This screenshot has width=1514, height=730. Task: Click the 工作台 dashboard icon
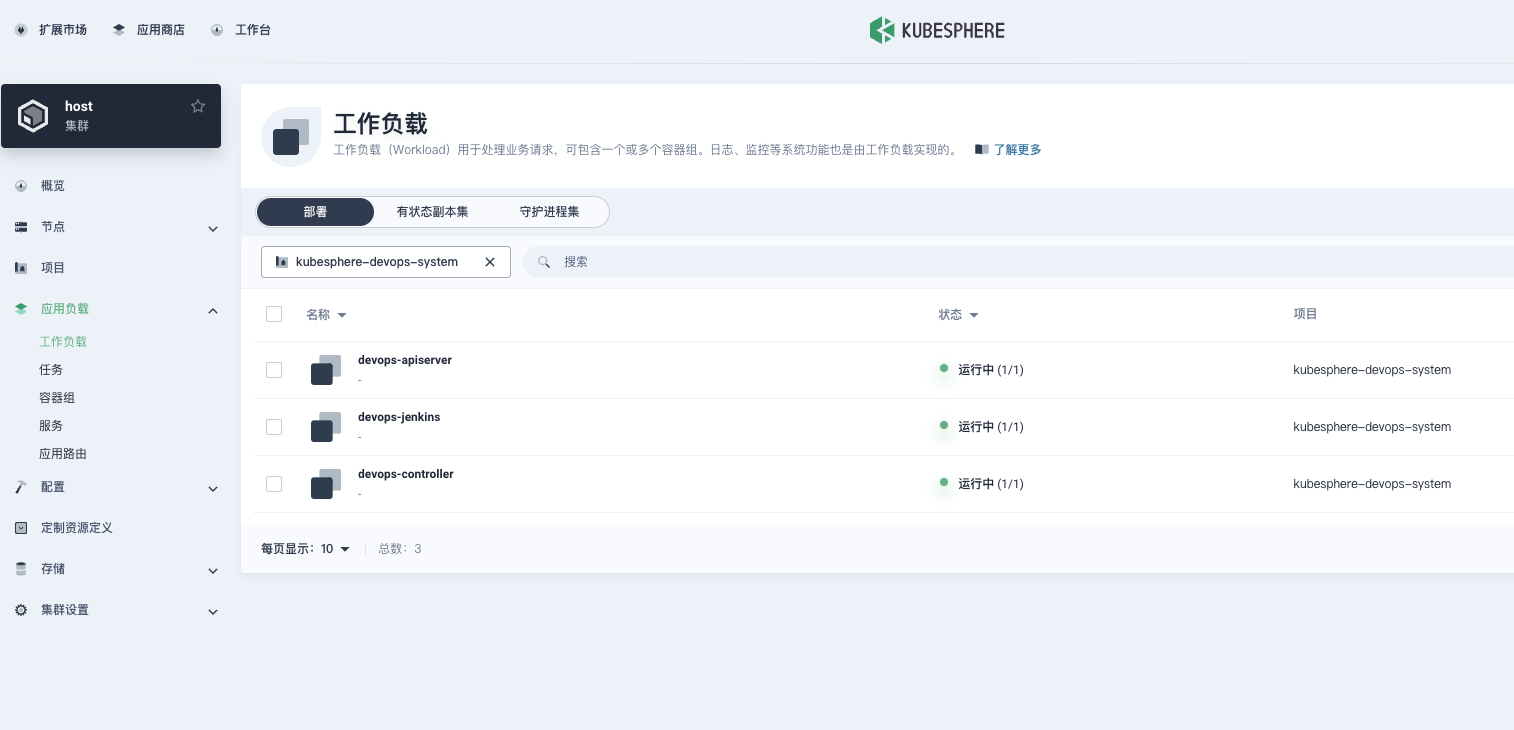(x=217, y=30)
